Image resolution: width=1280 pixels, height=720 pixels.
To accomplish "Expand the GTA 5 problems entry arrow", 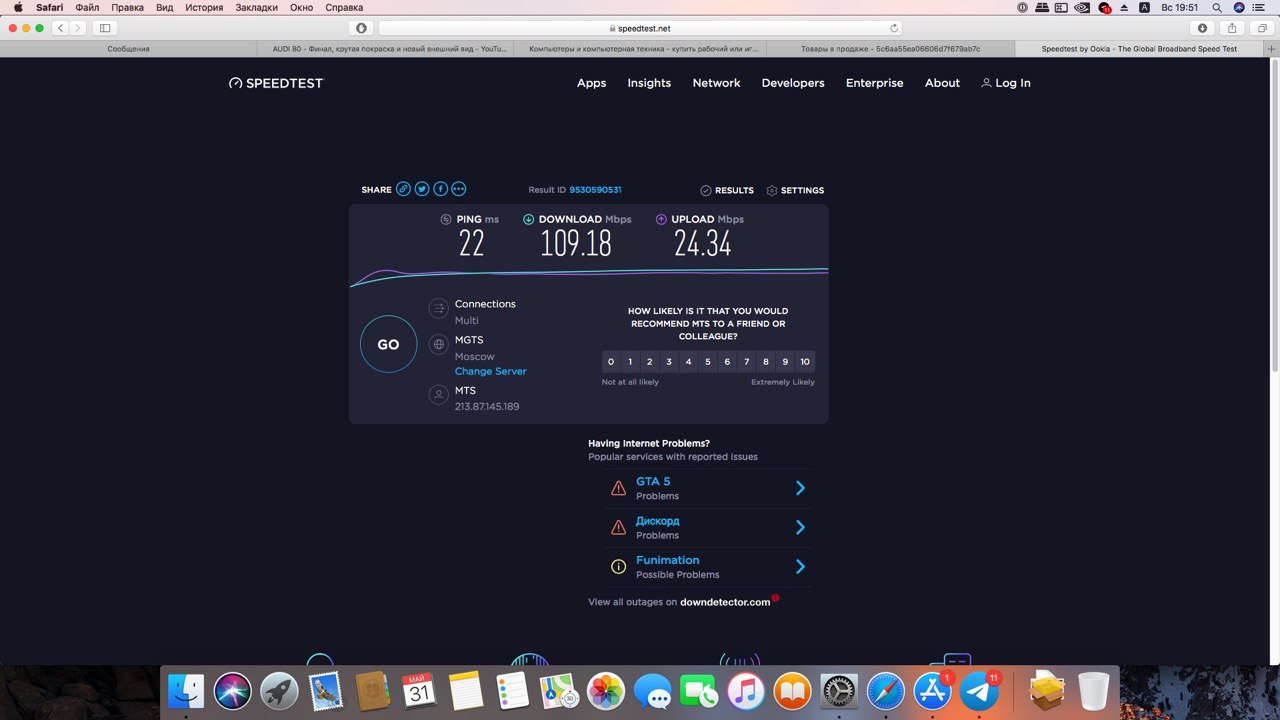I will coord(800,488).
